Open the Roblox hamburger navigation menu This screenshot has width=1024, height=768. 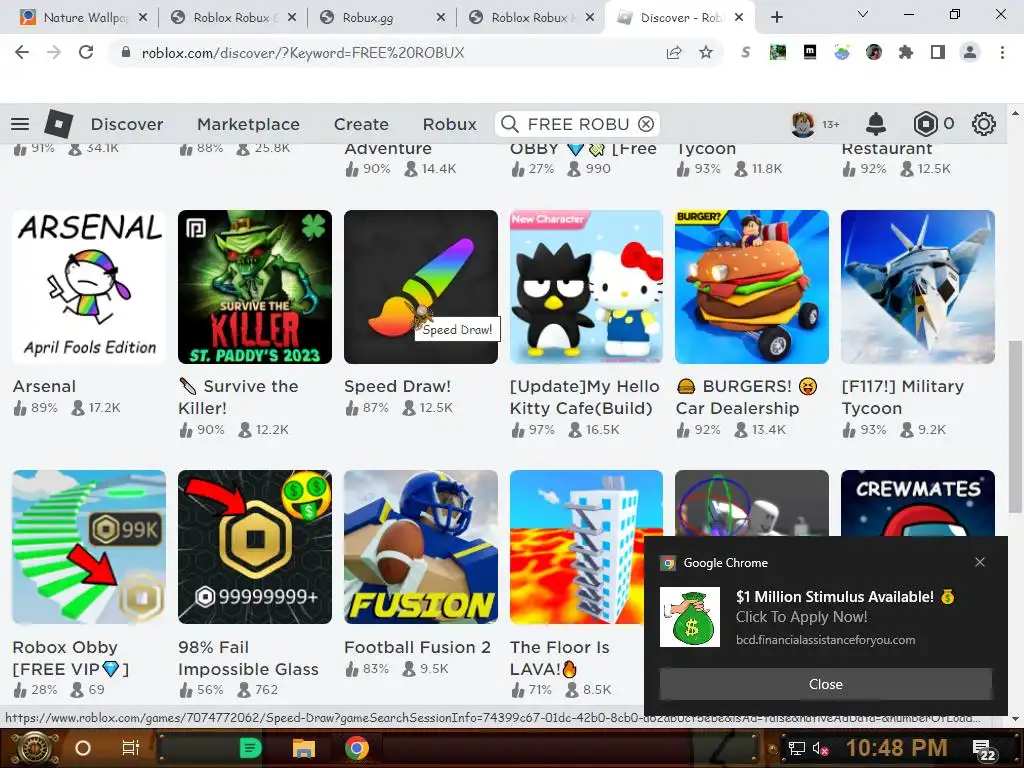(x=20, y=124)
